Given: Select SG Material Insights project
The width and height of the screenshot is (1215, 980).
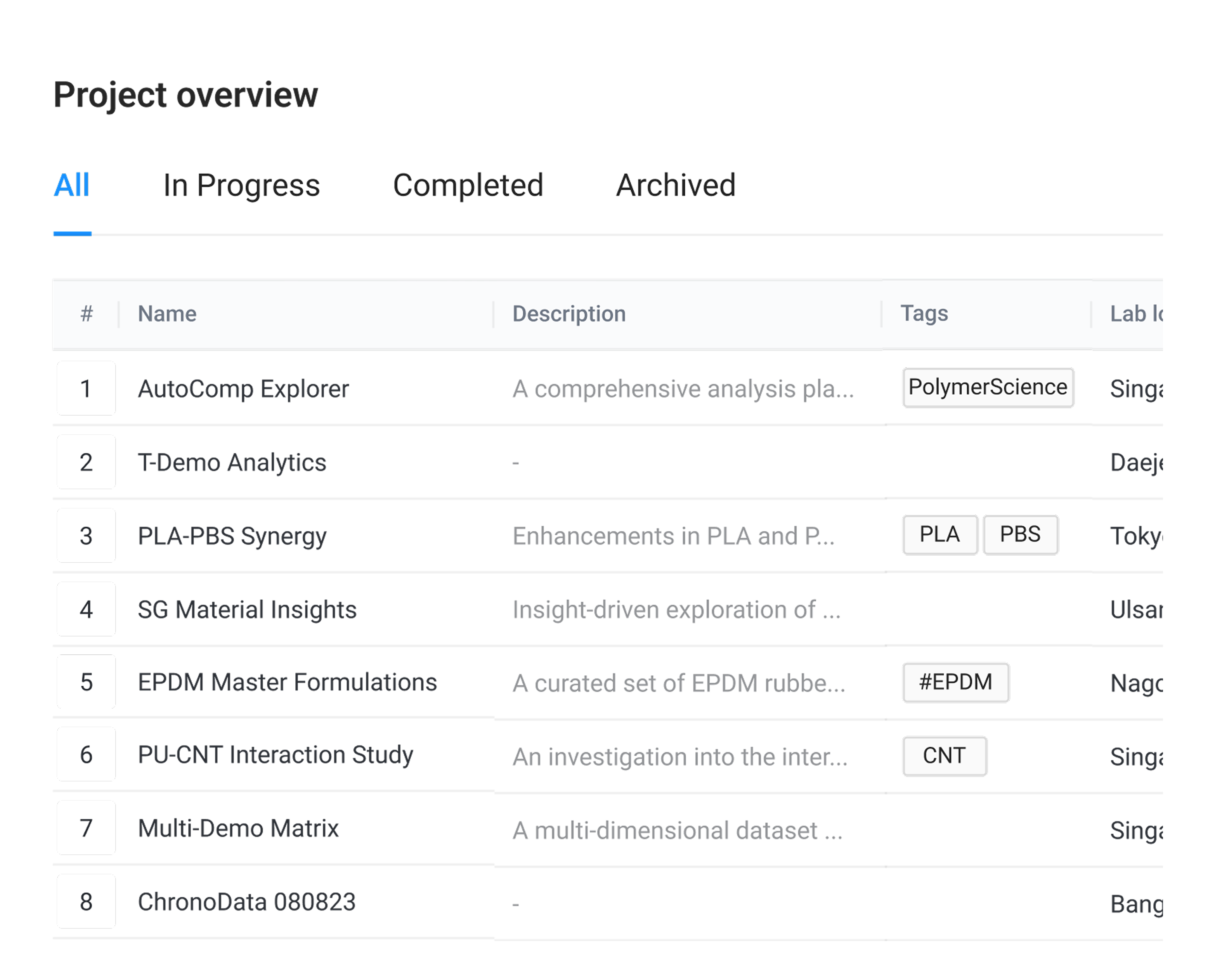Looking at the screenshot, I should (247, 610).
